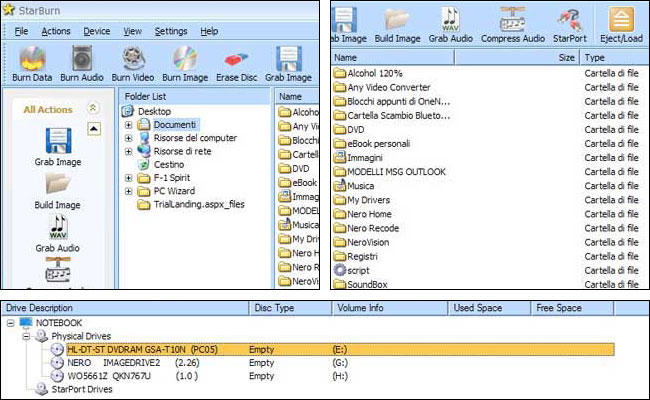Launch the Burn Image tool

coord(185,62)
